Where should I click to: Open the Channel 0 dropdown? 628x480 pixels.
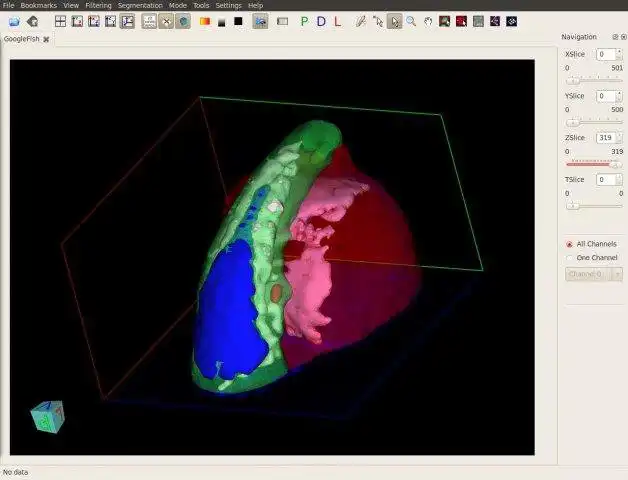point(594,274)
